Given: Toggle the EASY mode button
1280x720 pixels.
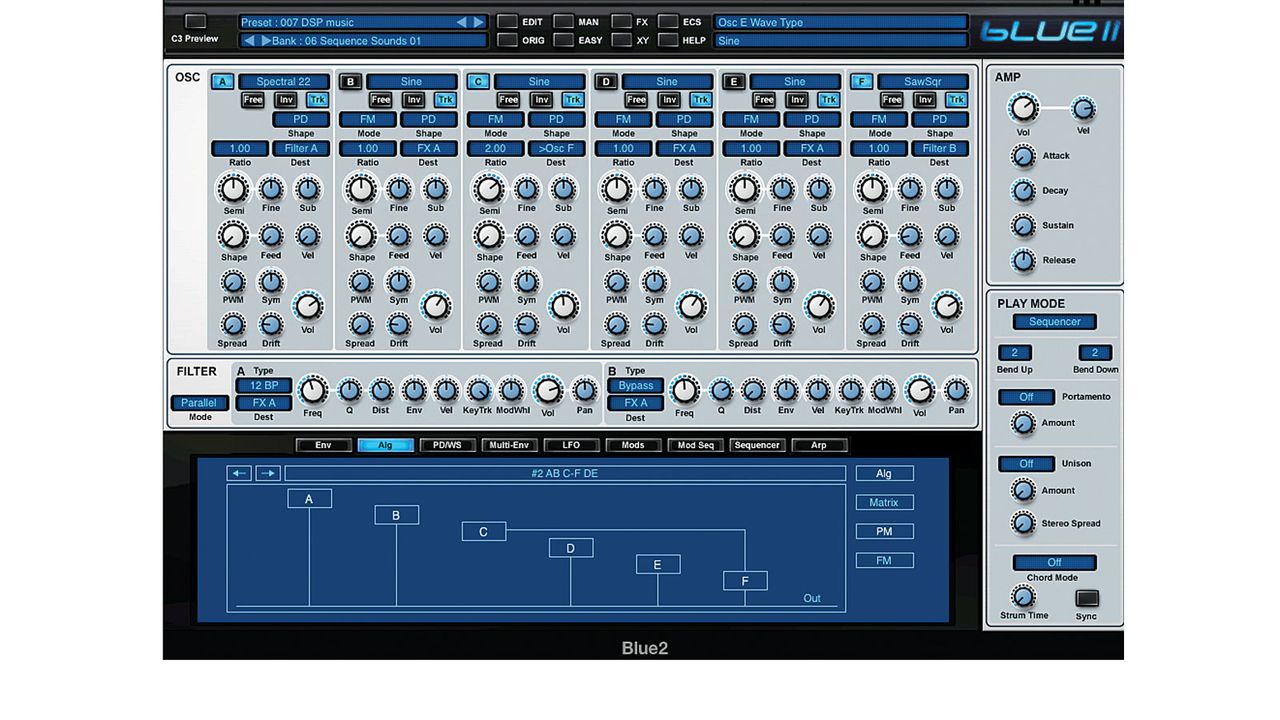Looking at the screenshot, I should 564,40.
